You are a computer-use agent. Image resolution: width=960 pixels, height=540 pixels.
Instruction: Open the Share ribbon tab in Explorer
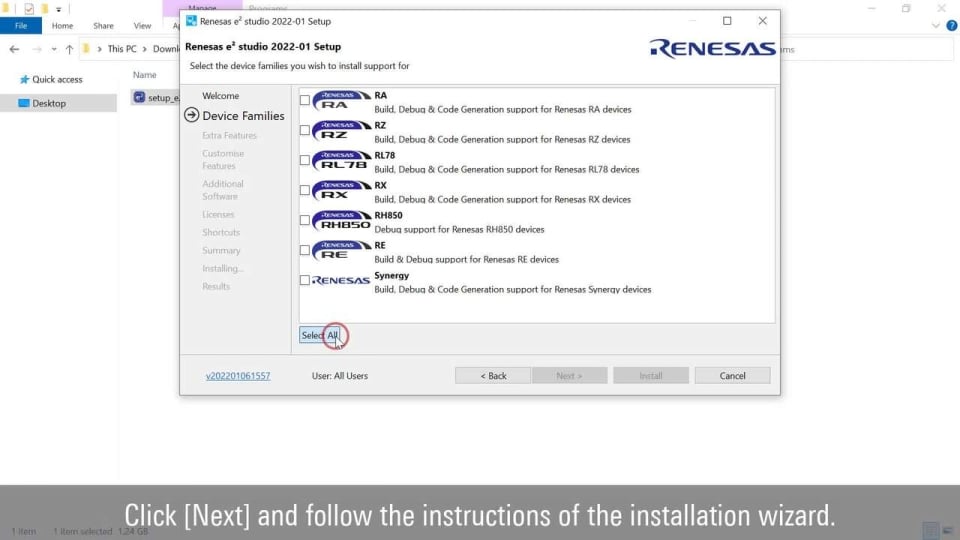click(103, 26)
